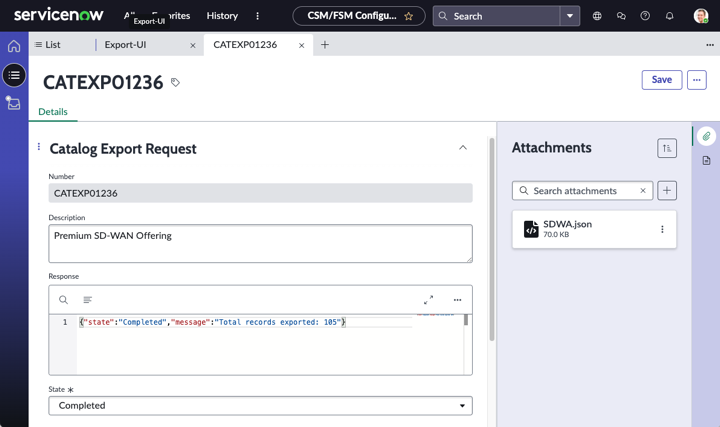Clear the attachment search with the X
The image size is (720, 427).
[x=643, y=191]
